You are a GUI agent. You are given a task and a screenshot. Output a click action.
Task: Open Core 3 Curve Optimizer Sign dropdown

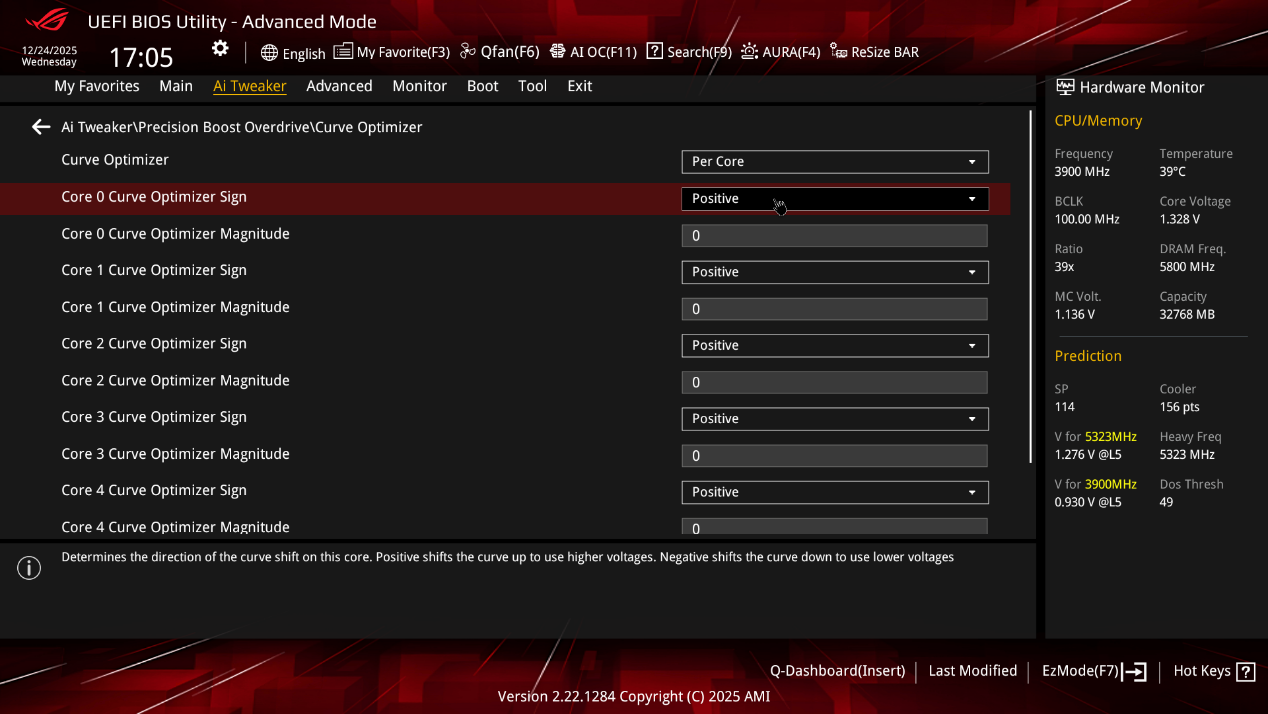point(835,419)
